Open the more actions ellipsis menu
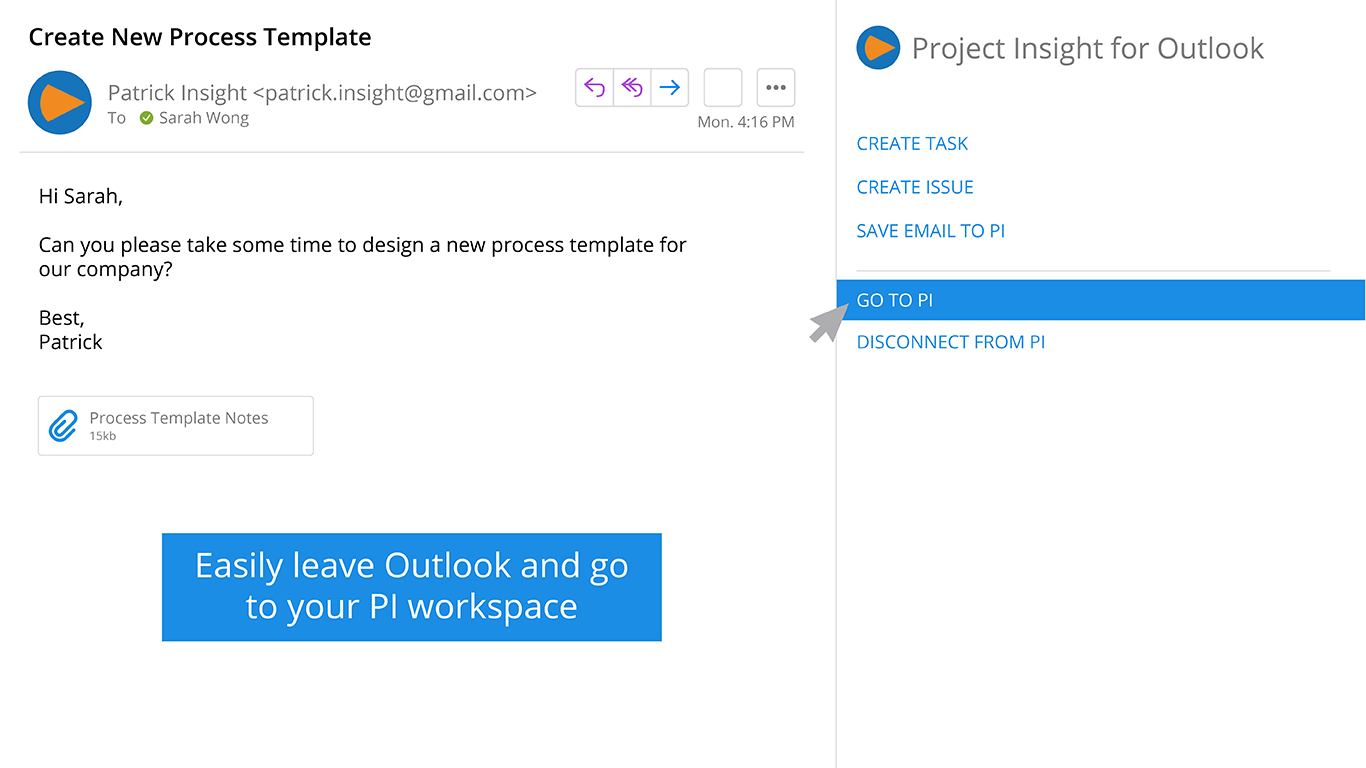This screenshot has height=768, width=1366. pyautogui.click(x=775, y=88)
